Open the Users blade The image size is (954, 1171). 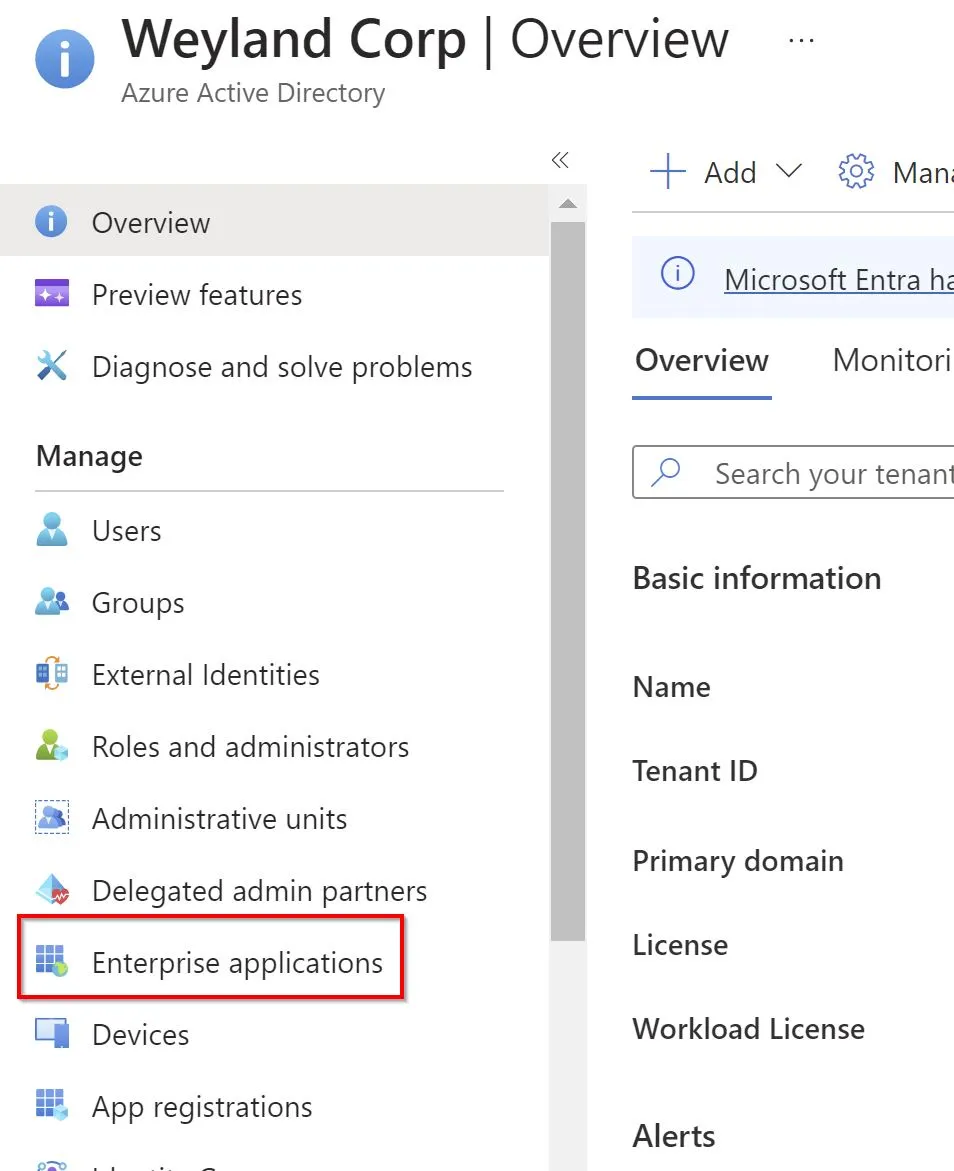pyautogui.click(x=127, y=531)
